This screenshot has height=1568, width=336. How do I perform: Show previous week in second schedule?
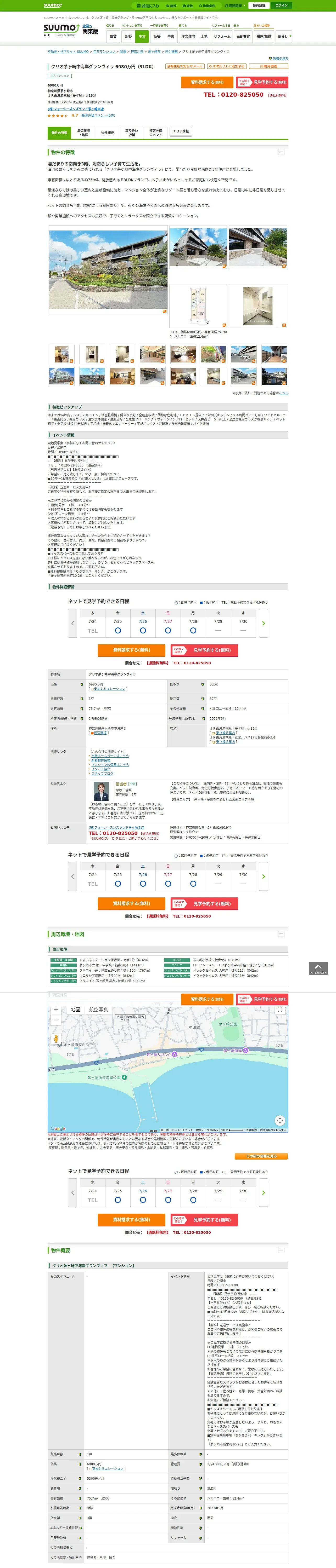pyautogui.click(x=72, y=877)
